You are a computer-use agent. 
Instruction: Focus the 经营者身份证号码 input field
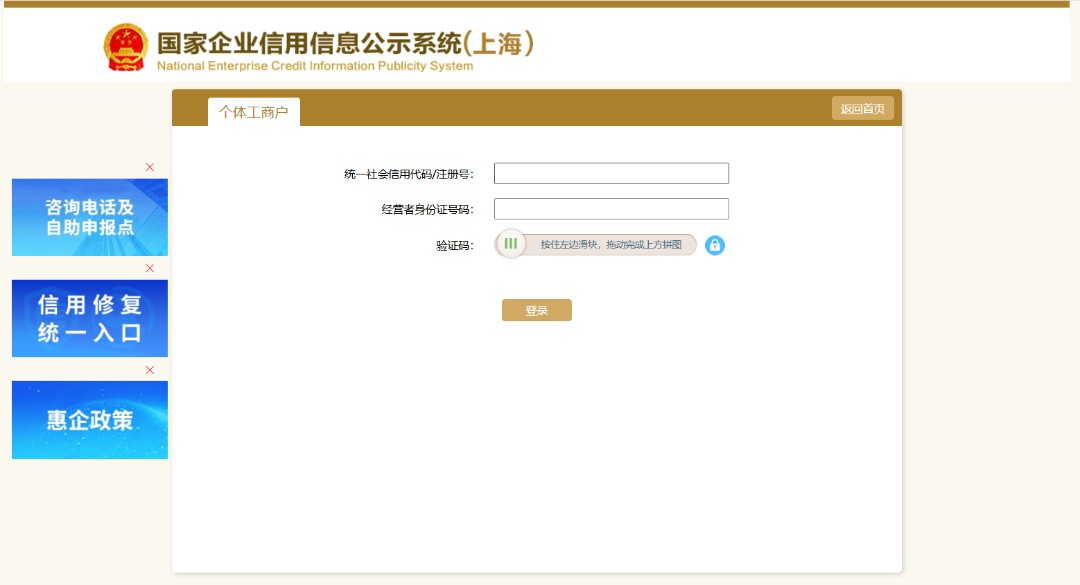(611, 209)
